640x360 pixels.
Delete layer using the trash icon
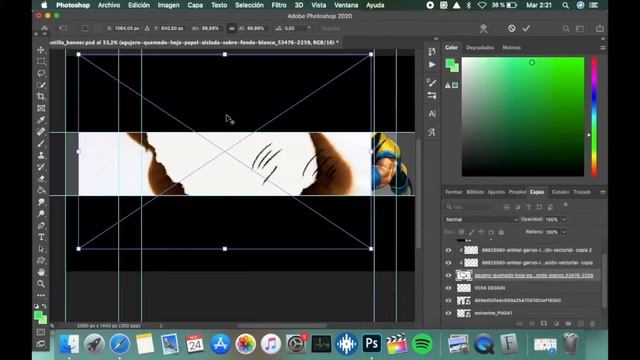click(592, 324)
